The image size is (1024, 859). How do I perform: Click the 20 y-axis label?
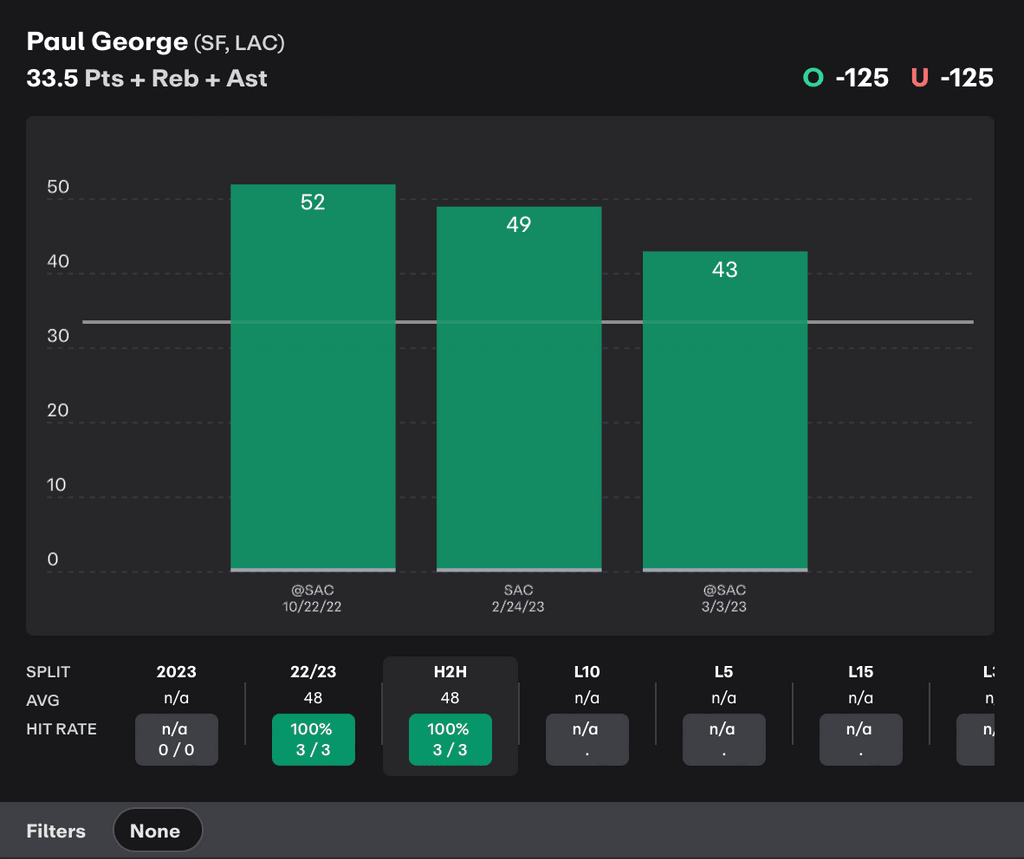point(58,410)
